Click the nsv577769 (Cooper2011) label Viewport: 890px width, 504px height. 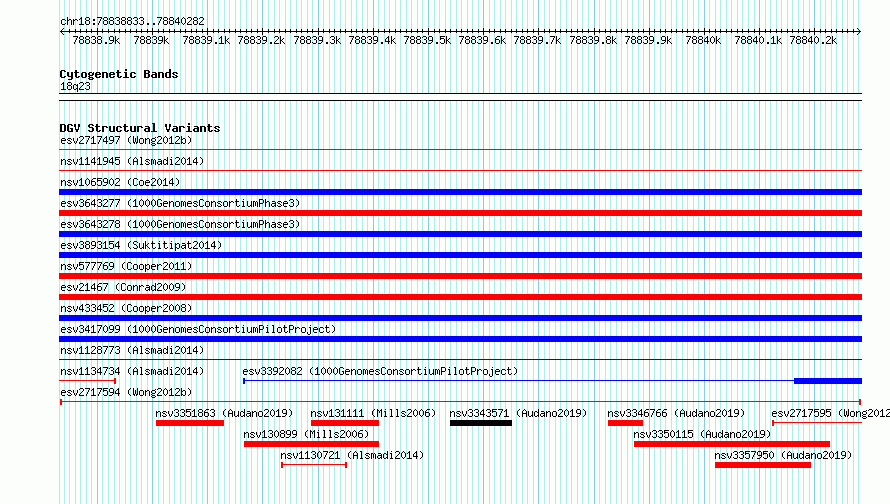(x=126, y=266)
